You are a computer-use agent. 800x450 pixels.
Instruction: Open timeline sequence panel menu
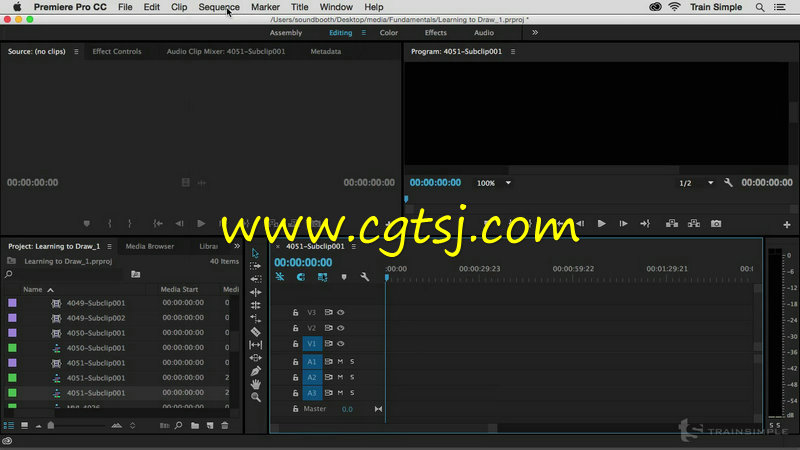(354, 246)
